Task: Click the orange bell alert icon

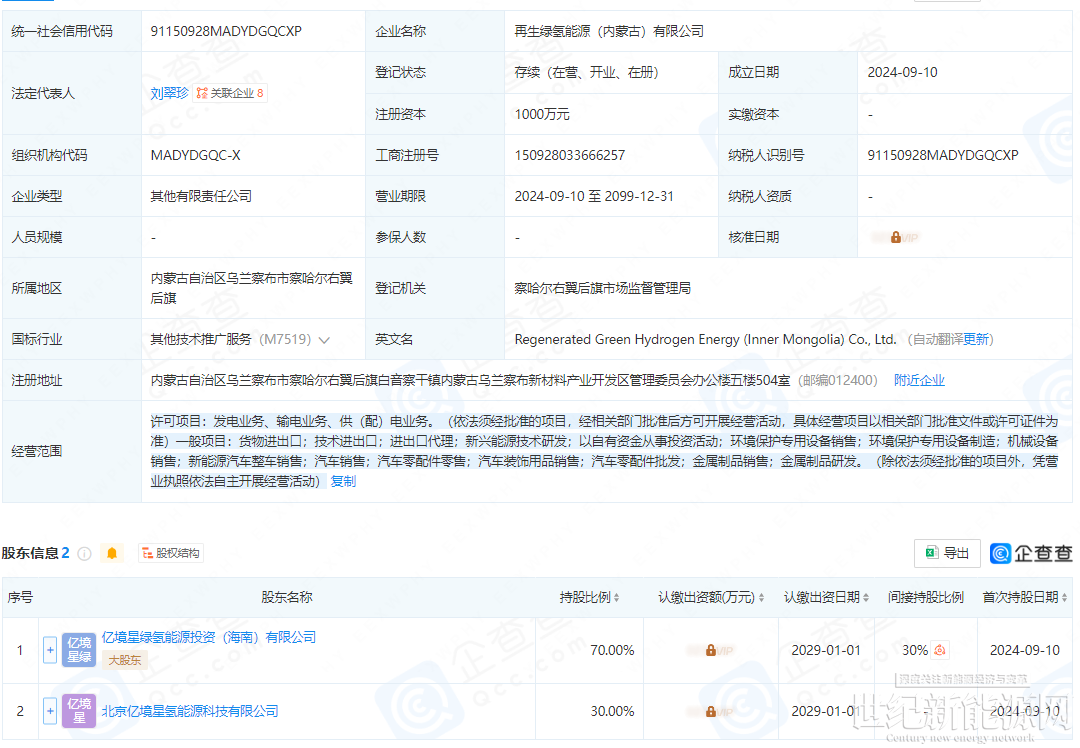Action: coord(112,553)
